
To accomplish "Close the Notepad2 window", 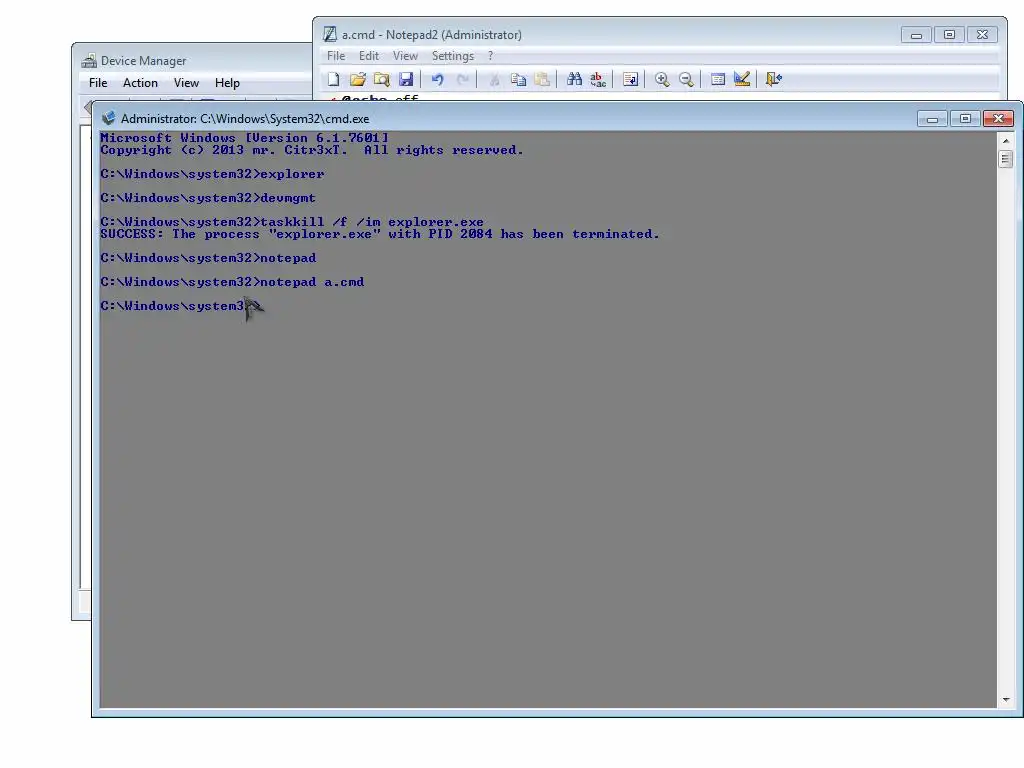I will 982,35.
